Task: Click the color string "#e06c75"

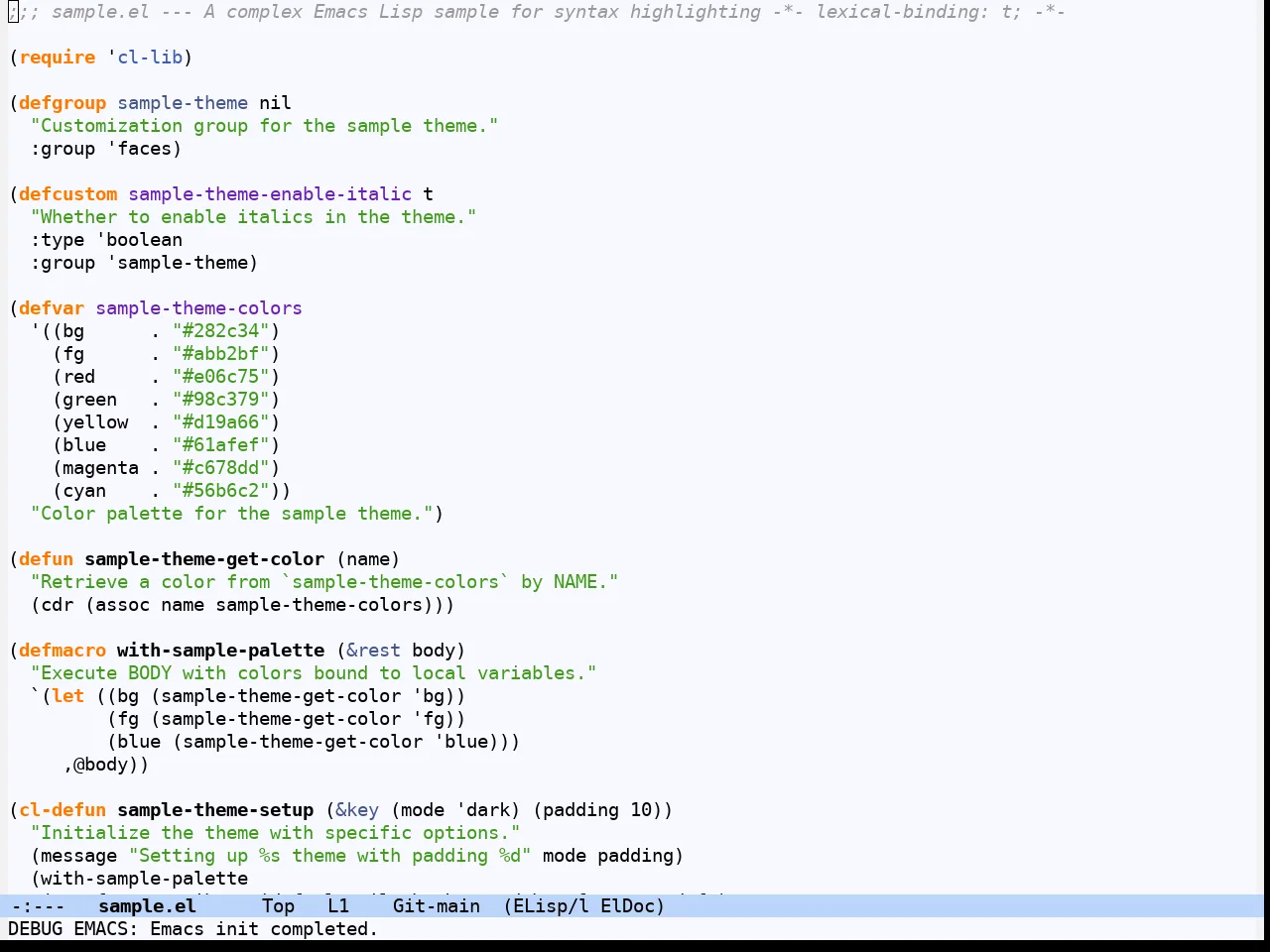Action: tap(221, 377)
